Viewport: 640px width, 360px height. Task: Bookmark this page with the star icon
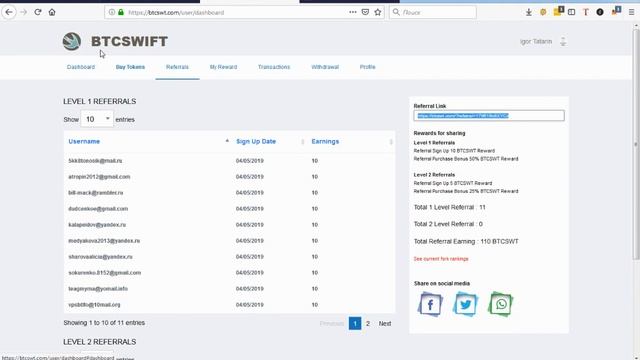coord(378,12)
